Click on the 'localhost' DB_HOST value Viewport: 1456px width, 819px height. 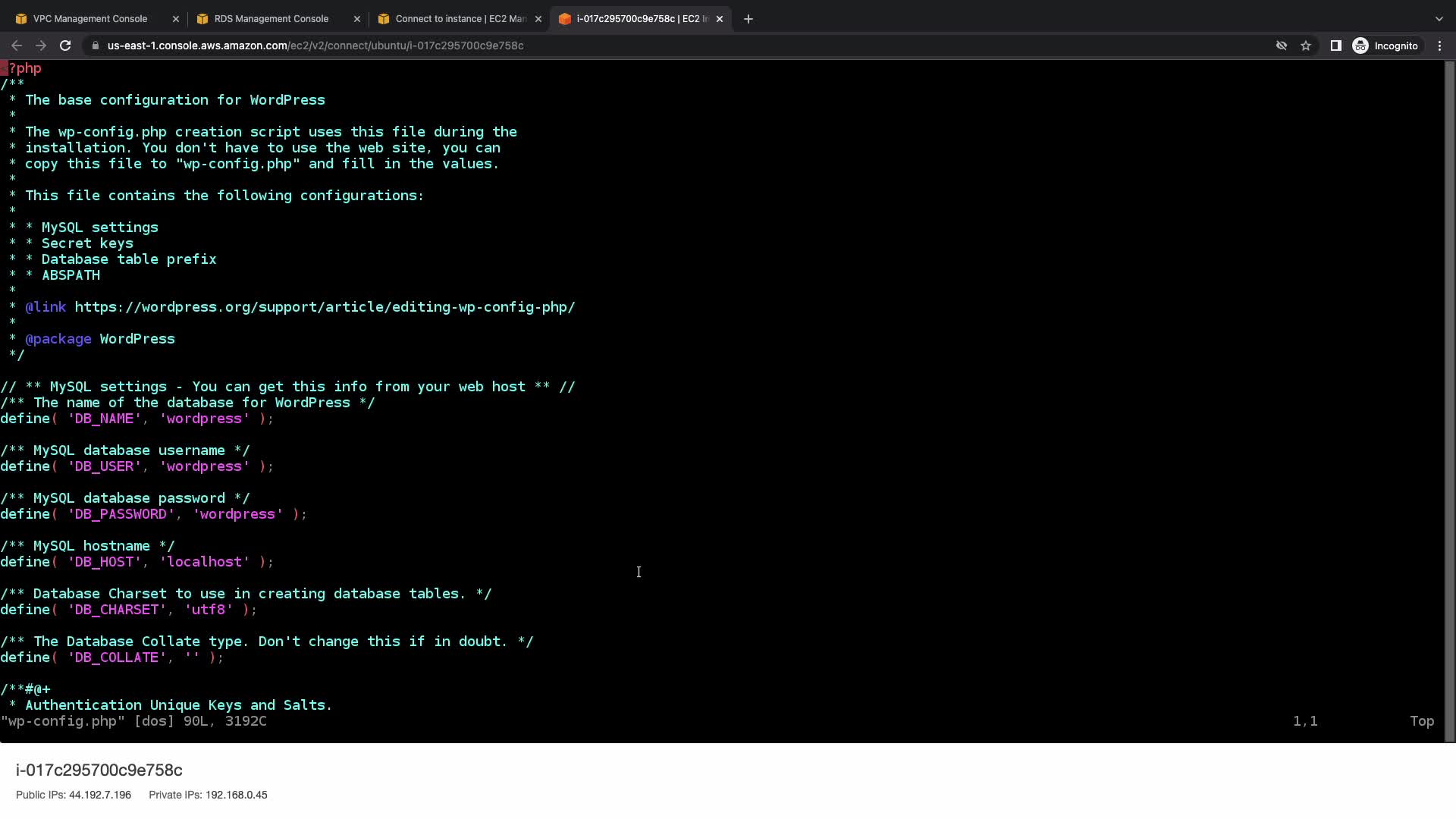pos(205,562)
